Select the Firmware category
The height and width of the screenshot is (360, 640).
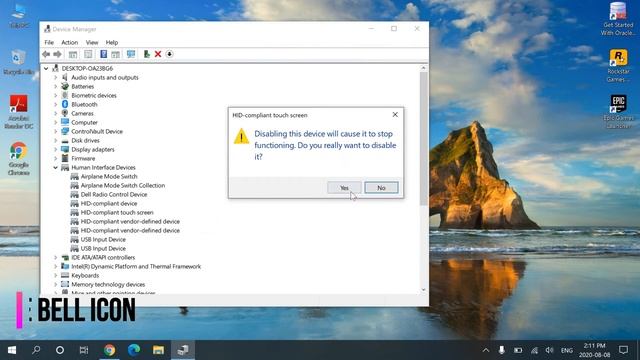tap(83, 158)
